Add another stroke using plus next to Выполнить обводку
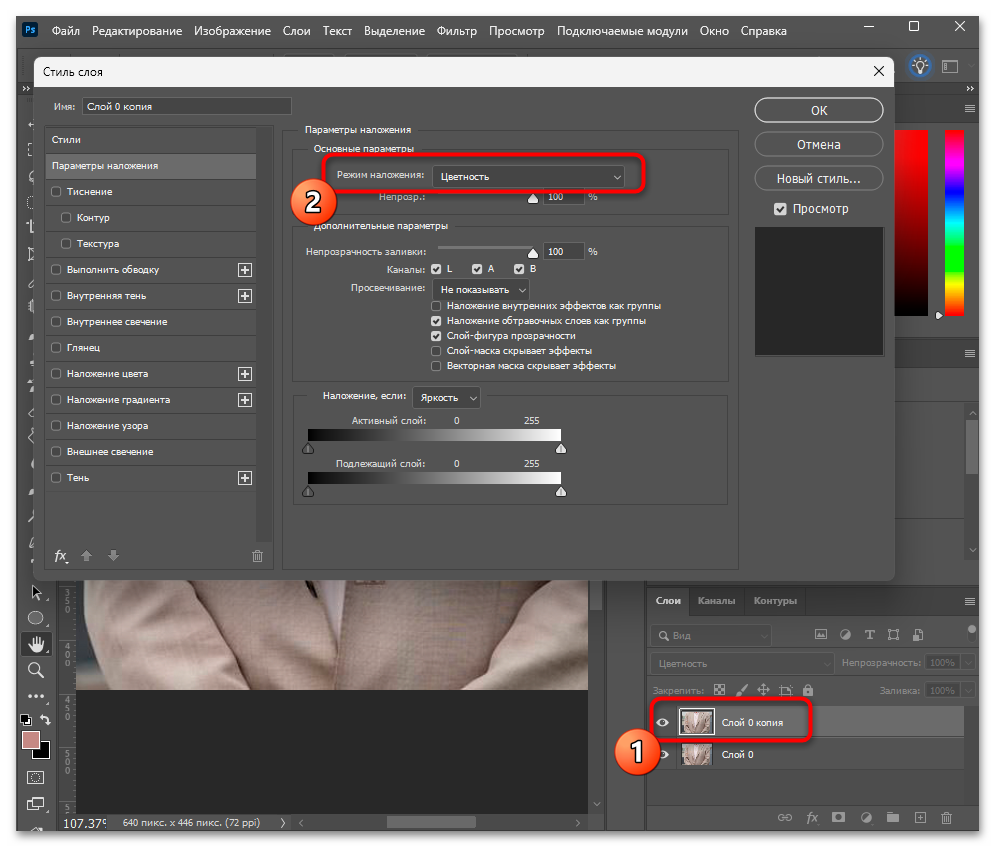 click(245, 270)
